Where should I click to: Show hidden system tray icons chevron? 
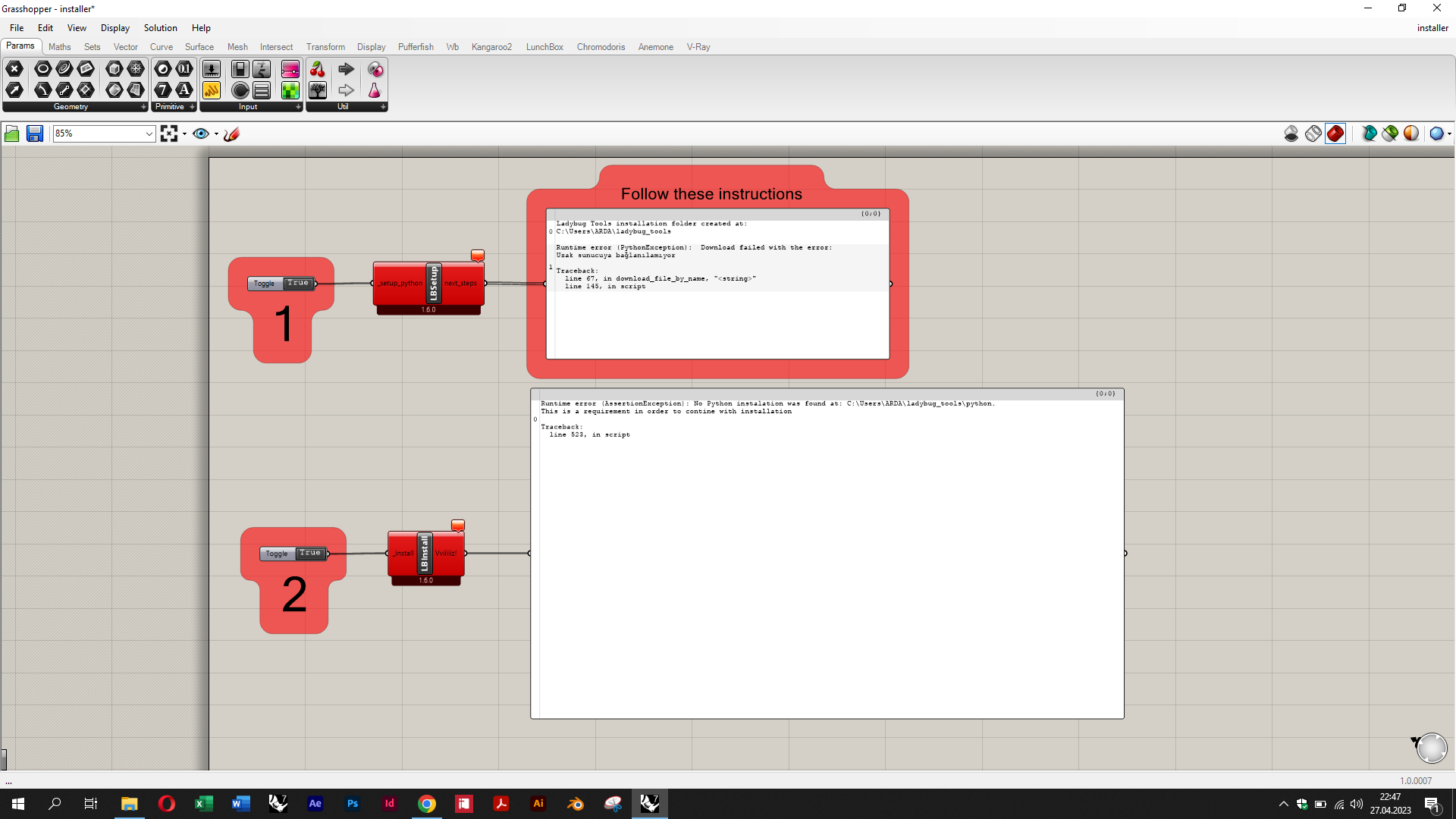(x=1283, y=804)
